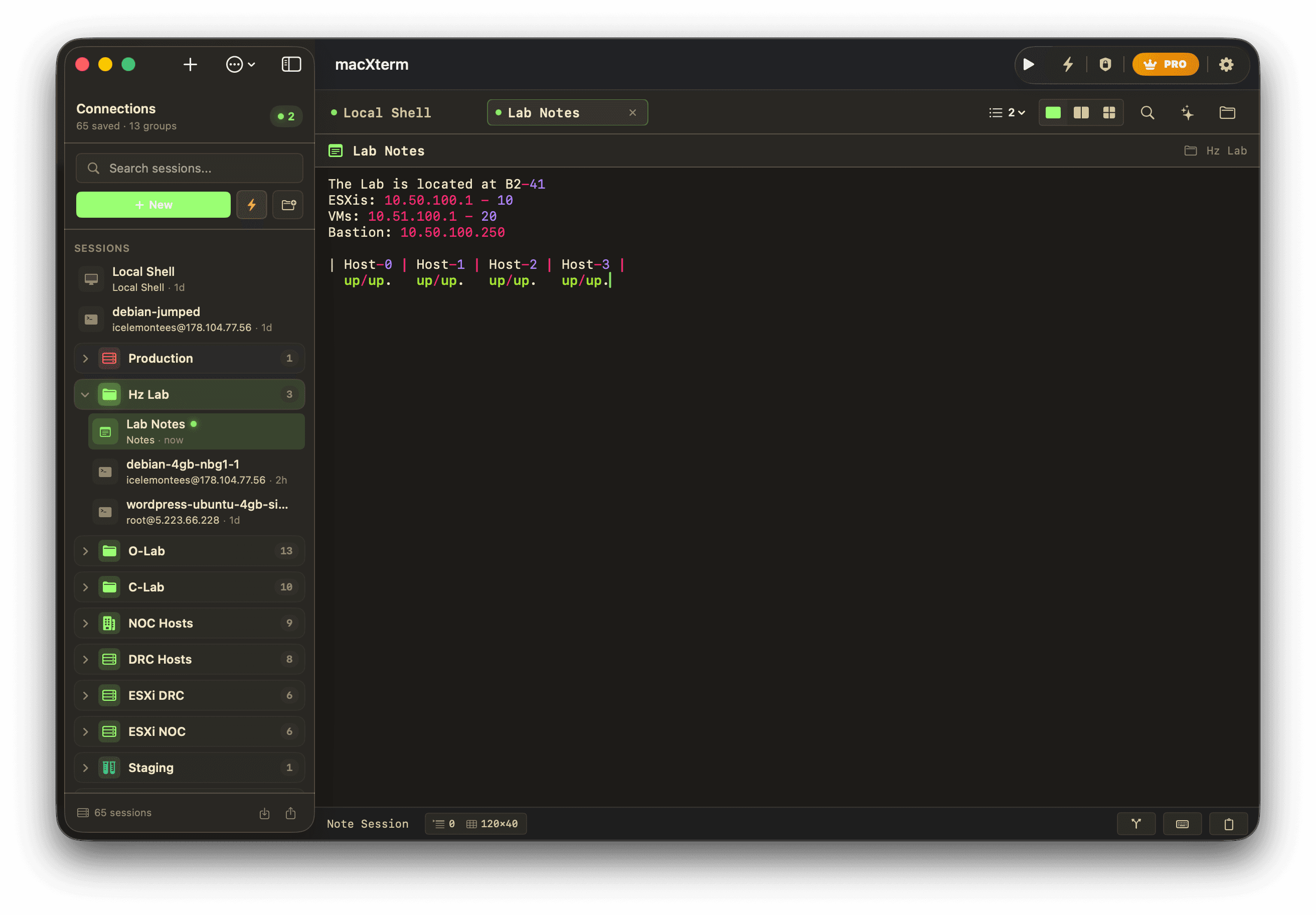Select single pane layout

[1053, 113]
